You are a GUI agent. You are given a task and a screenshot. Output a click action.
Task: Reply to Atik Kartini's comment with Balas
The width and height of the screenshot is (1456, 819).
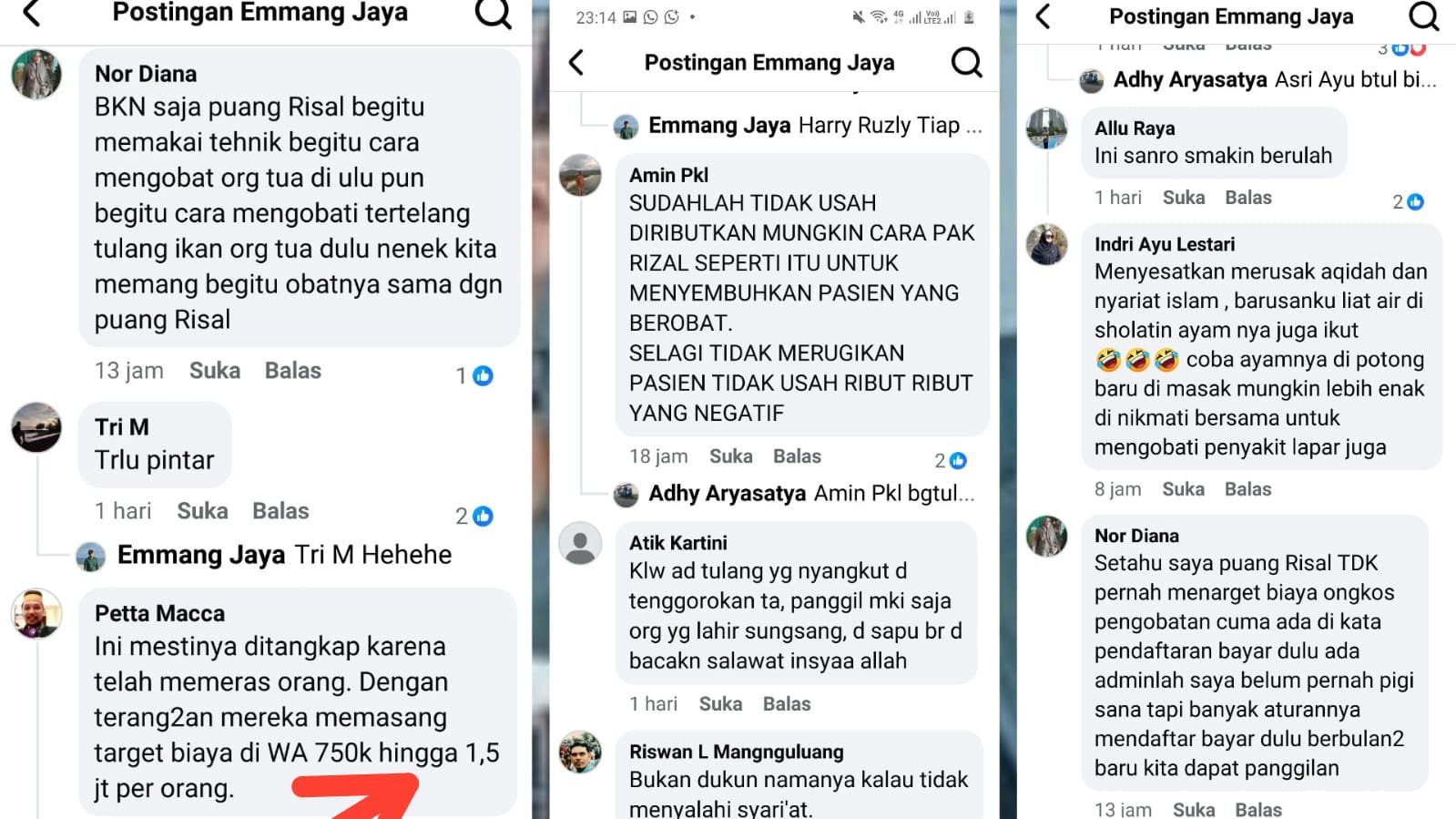pyautogui.click(x=787, y=704)
